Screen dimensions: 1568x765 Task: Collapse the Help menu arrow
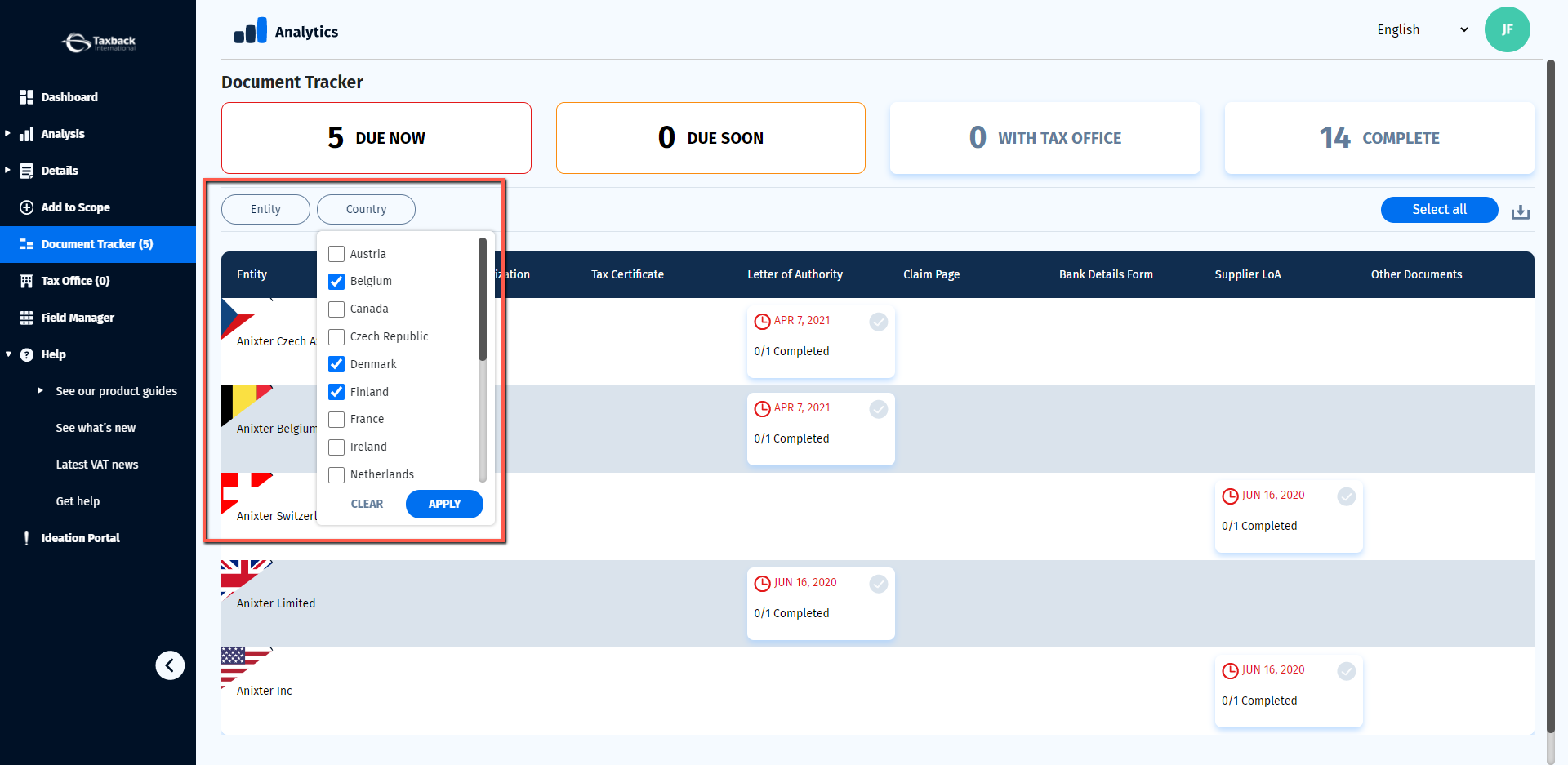tap(8, 354)
